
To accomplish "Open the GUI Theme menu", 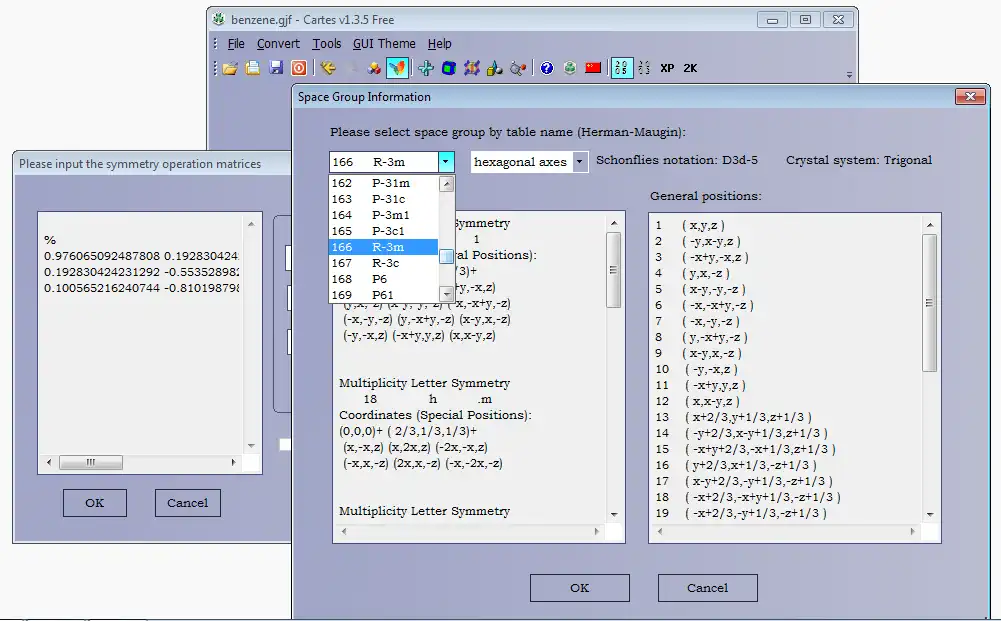I will (x=384, y=44).
